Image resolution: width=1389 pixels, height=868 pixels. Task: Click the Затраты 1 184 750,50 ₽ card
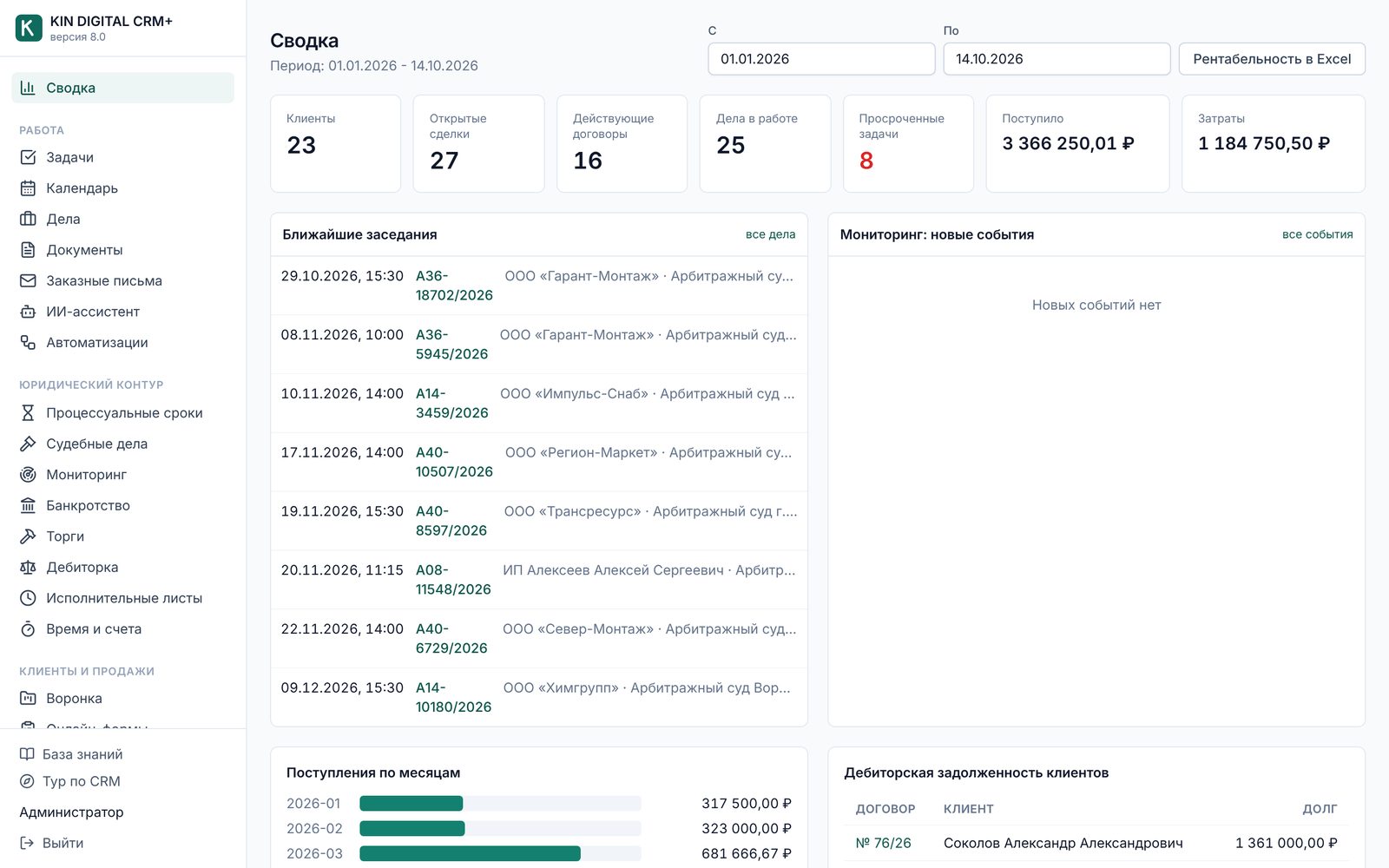click(1273, 143)
